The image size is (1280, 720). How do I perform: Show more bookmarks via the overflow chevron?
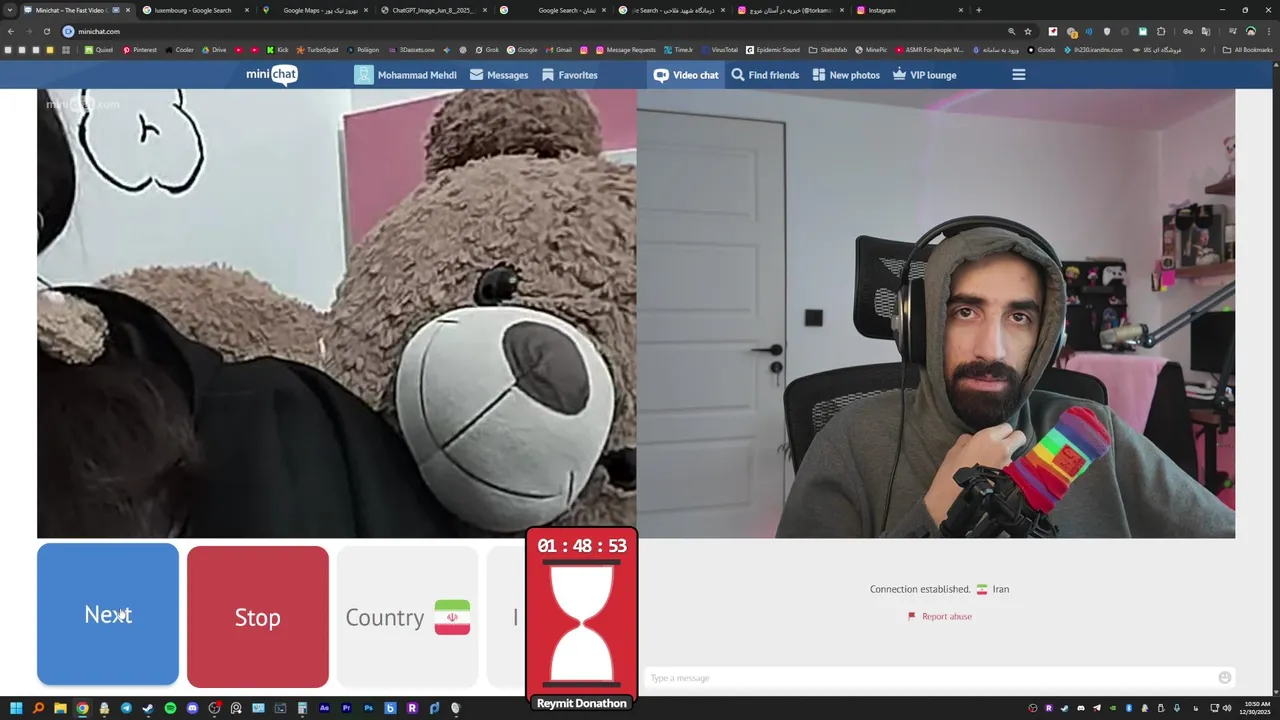tap(1203, 50)
